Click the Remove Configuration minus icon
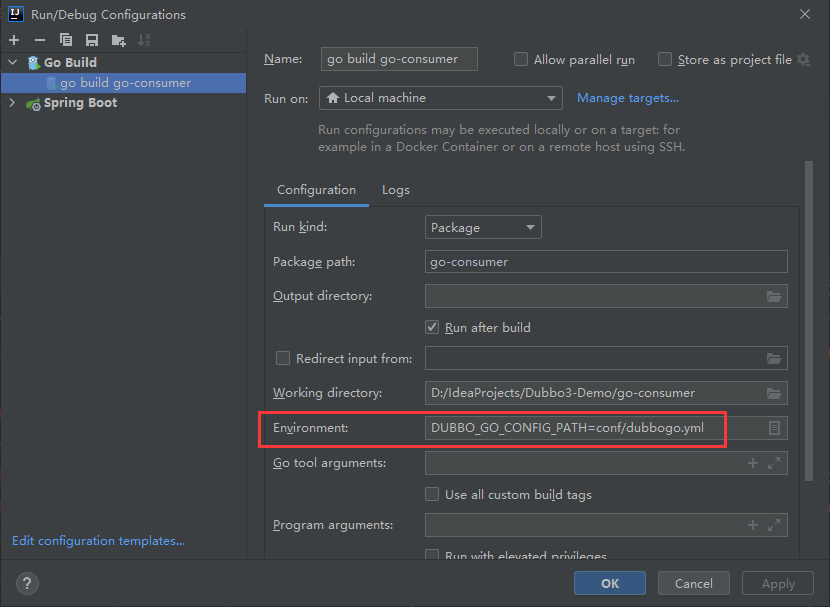This screenshot has width=830, height=607. tap(40, 40)
